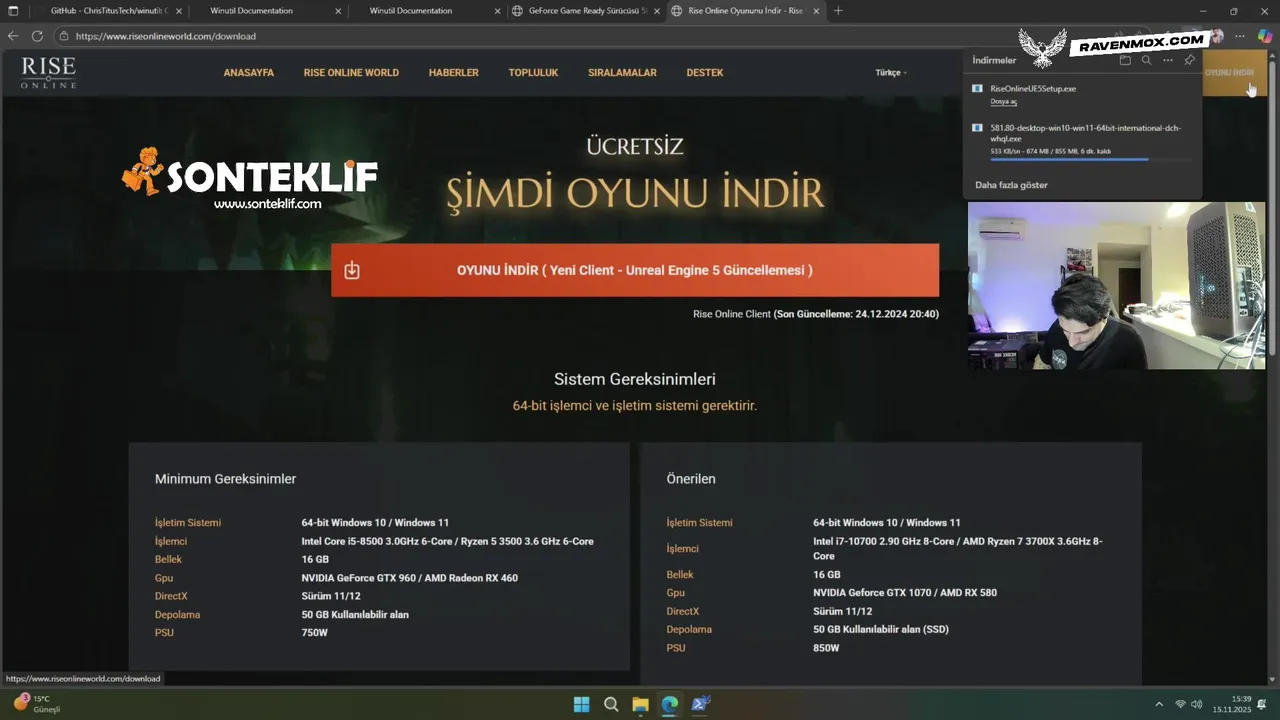This screenshot has height=720, width=1280.
Task: Click gold OYUNU İNDİR header button
Action: coord(1235,72)
